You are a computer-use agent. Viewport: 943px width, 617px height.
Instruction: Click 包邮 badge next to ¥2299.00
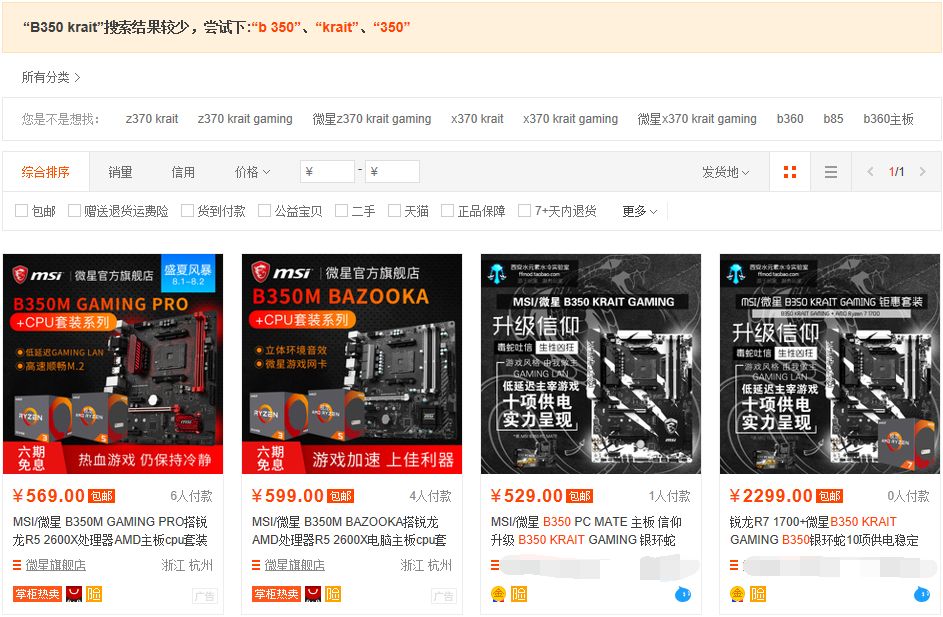tap(829, 496)
